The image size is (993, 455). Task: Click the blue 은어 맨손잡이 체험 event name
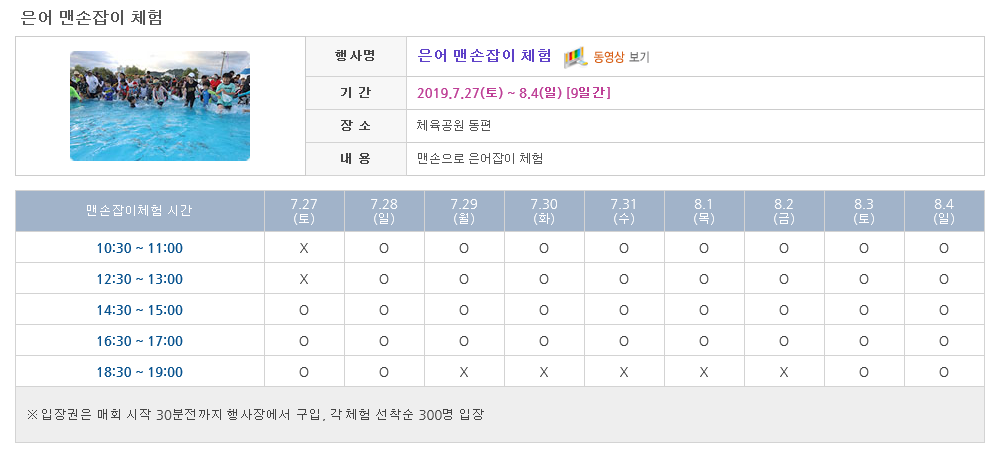tap(484, 56)
